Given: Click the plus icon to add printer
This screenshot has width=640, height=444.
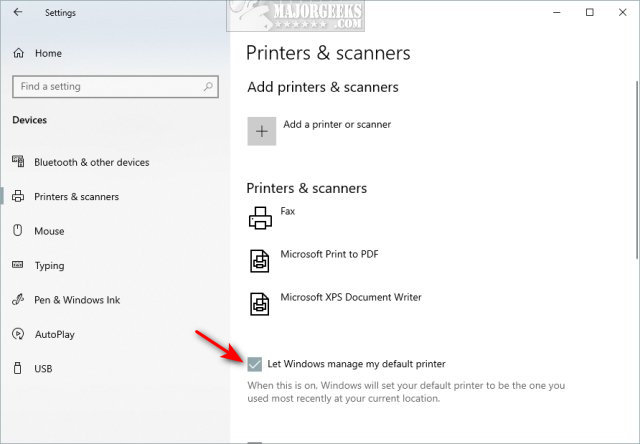Looking at the screenshot, I should [262, 131].
